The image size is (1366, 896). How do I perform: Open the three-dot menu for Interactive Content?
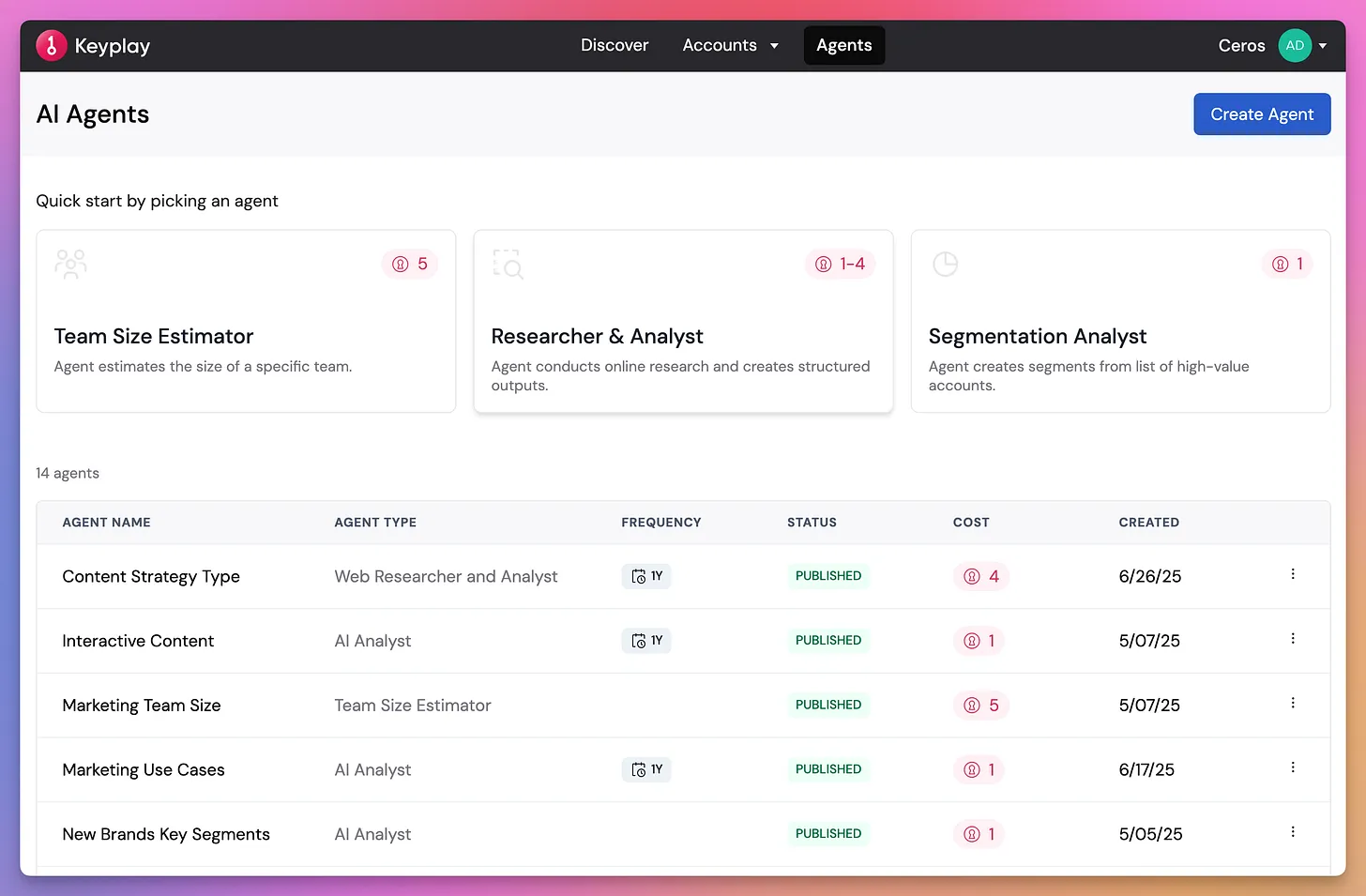pyautogui.click(x=1292, y=639)
